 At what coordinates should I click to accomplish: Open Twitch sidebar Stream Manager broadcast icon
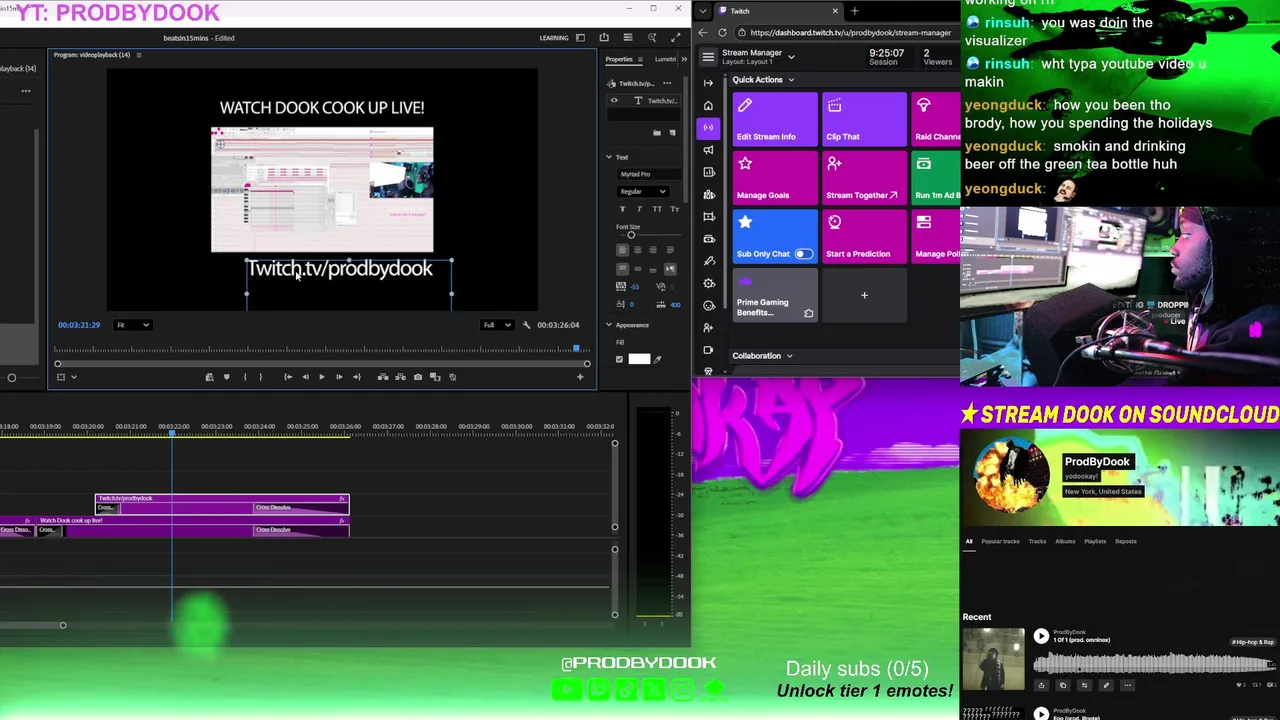coord(709,127)
